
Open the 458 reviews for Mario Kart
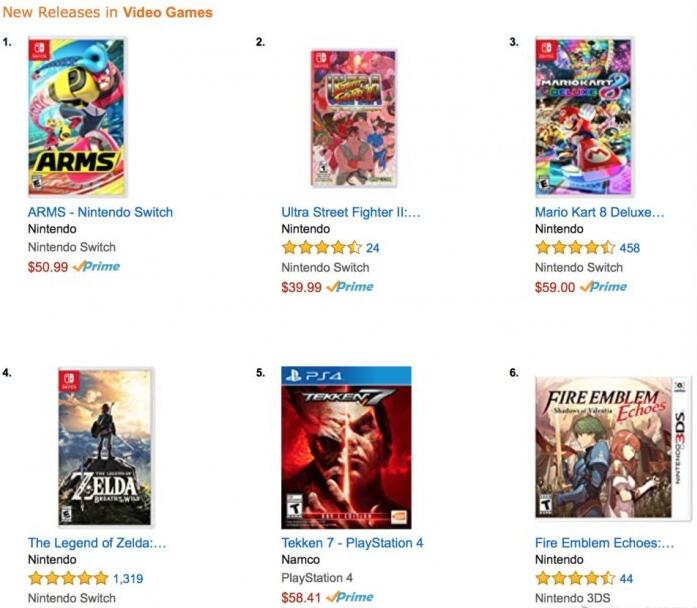(x=629, y=248)
